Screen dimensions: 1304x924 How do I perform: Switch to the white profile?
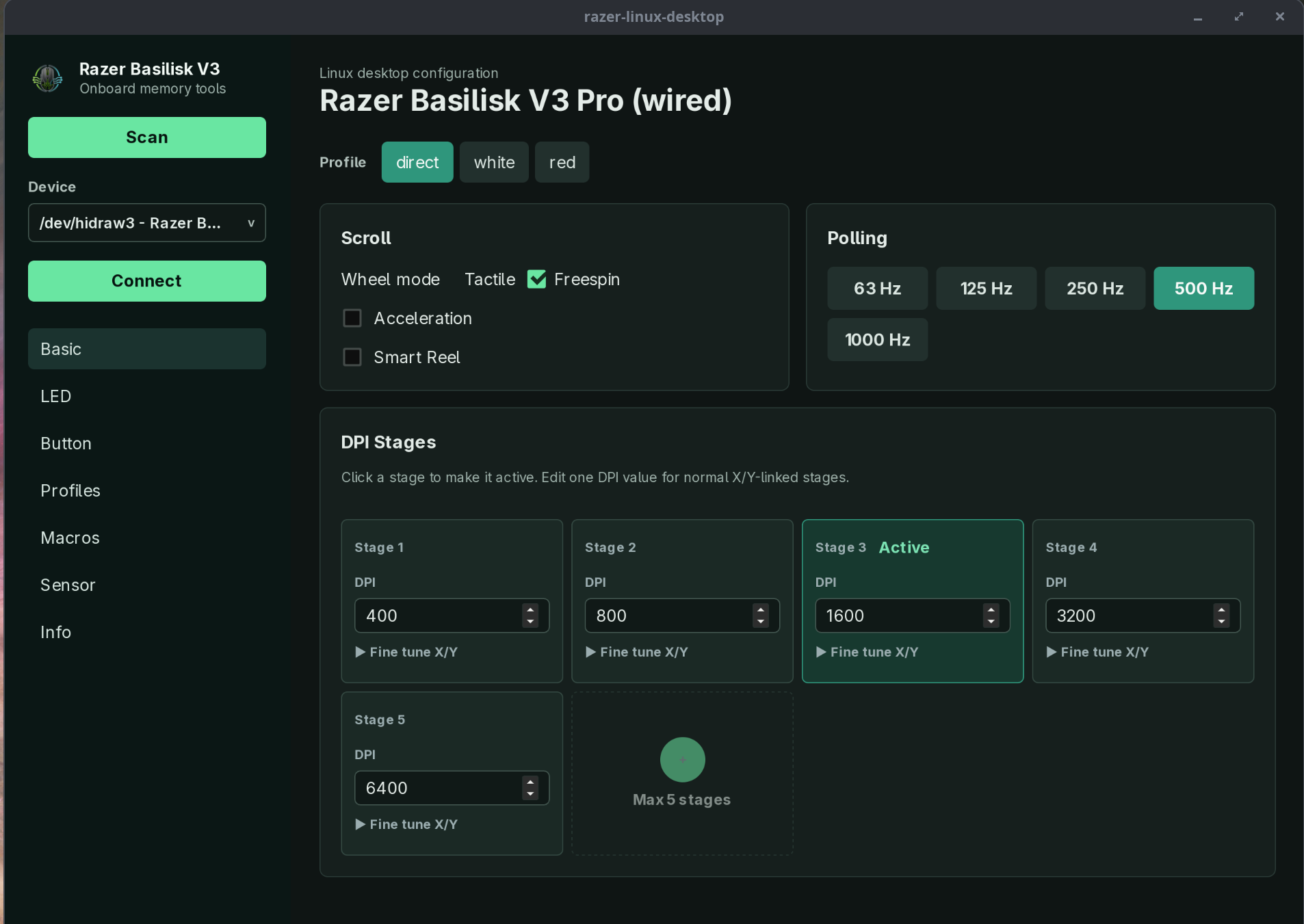pyautogui.click(x=494, y=162)
